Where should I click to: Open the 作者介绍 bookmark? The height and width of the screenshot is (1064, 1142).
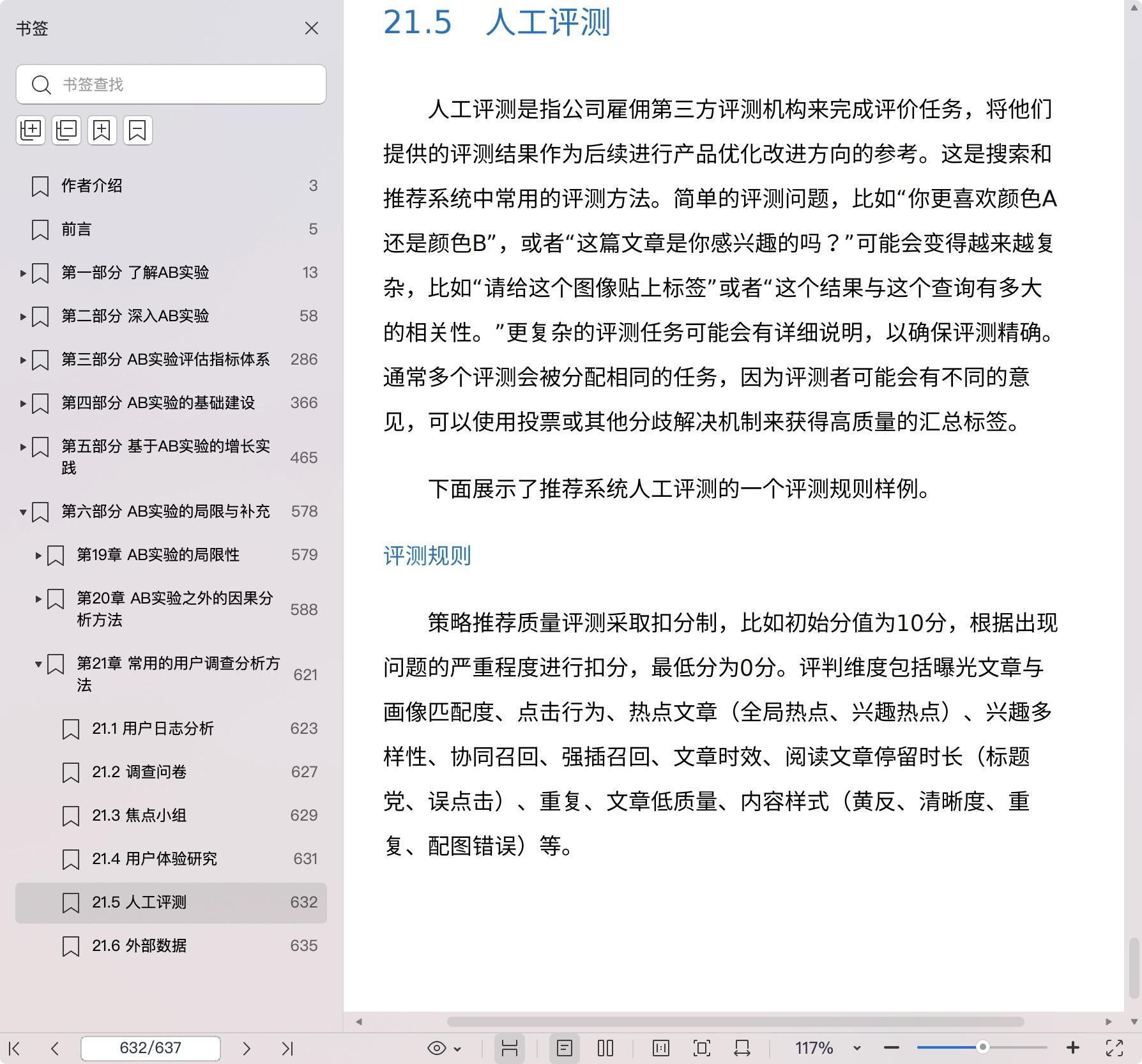click(x=171, y=186)
